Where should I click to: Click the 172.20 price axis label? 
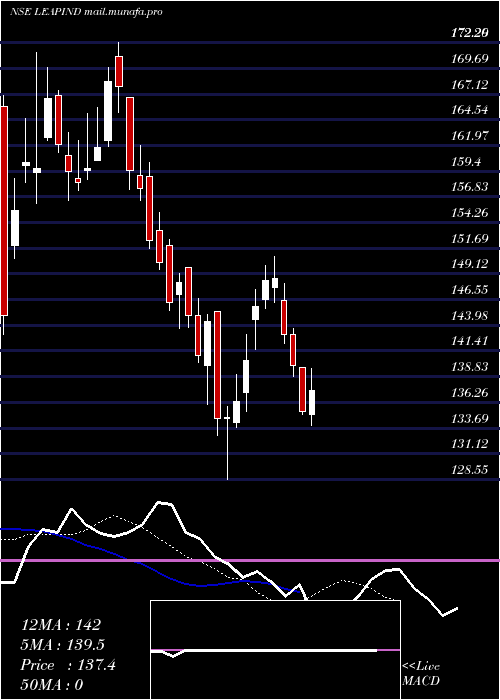point(472,32)
